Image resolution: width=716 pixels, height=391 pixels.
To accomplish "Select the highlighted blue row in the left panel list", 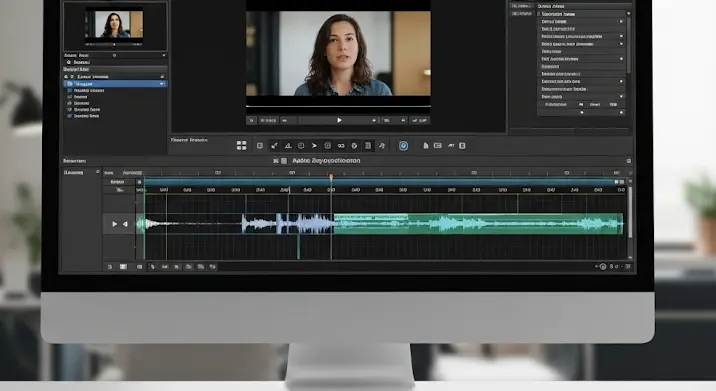I will pyautogui.click(x=115, y=84).
